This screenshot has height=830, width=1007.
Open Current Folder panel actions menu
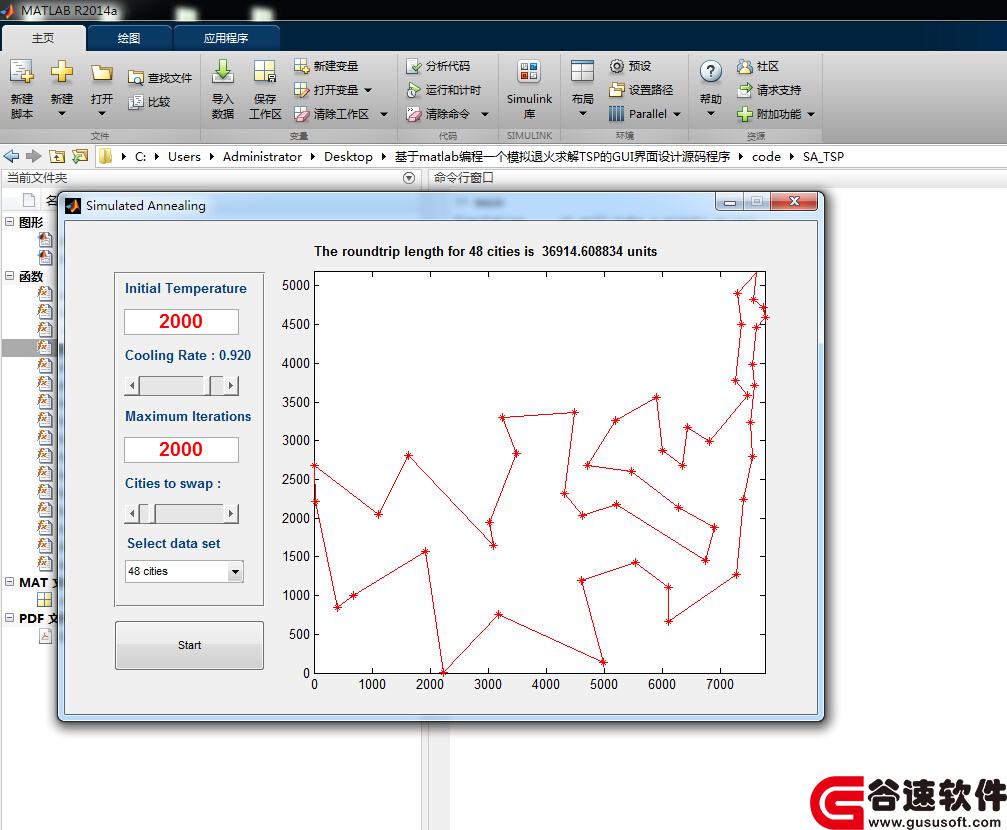pos(408,178)
